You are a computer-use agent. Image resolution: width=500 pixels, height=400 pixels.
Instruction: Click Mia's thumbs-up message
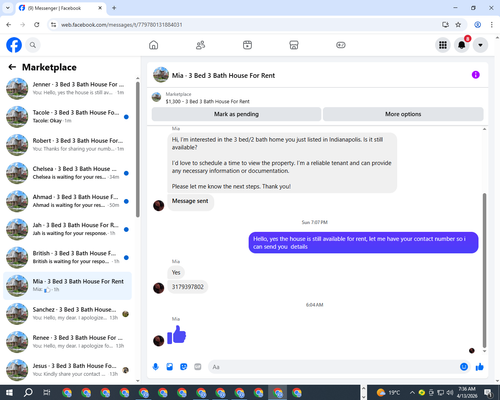[x=177, y=335]
